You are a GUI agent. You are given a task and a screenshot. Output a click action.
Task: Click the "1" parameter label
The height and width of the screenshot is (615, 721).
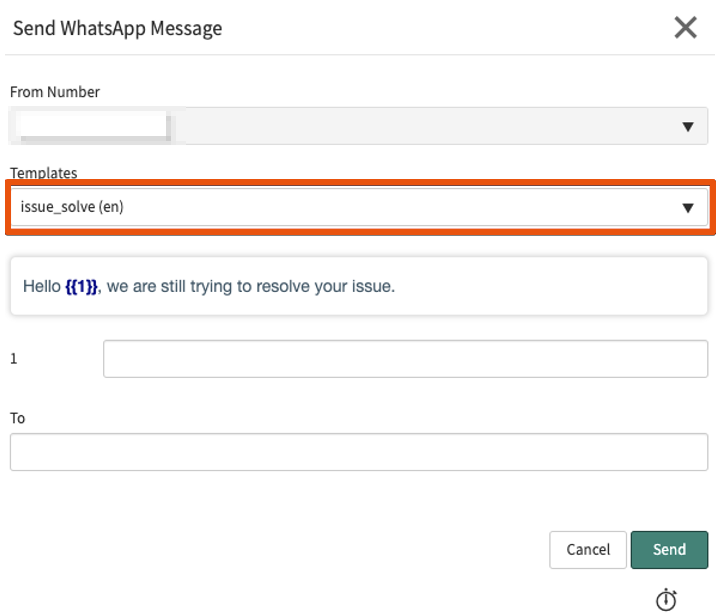point(14,359)
